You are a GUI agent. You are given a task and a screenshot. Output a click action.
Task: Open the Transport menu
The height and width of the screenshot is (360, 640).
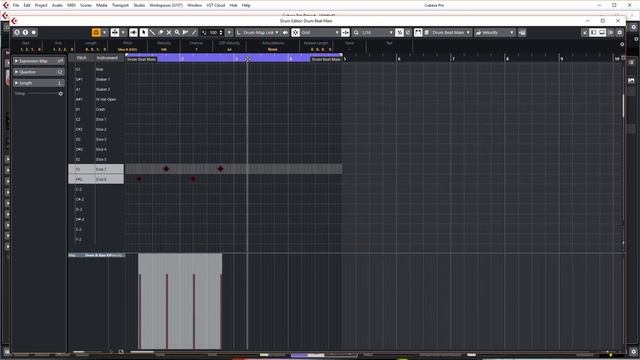pyautogui.click(x=120, y=5)
